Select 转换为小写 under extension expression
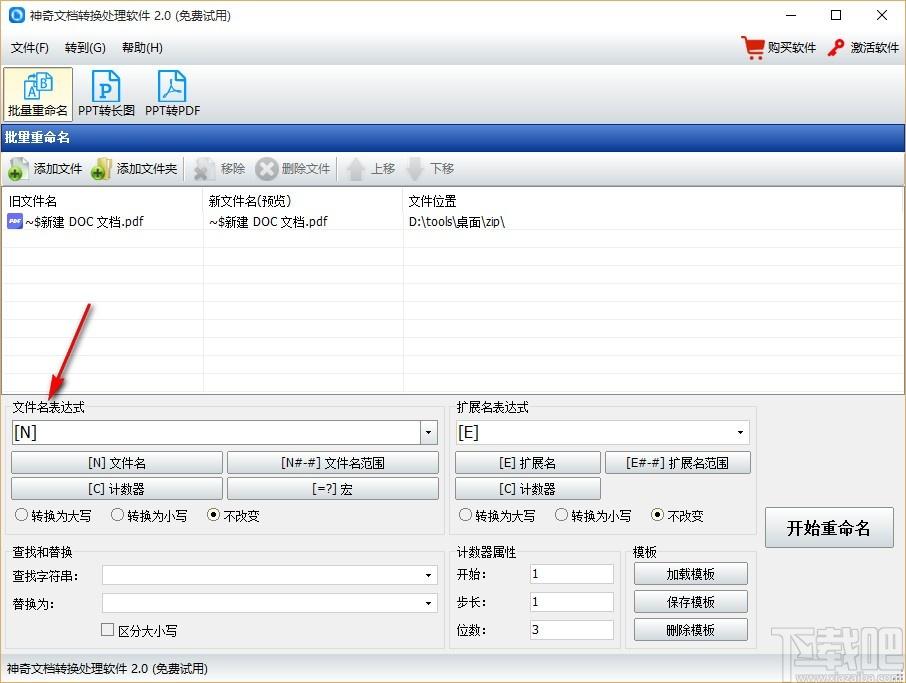The image size is (906, 683). pyautogui.click(x=562, y=516)
